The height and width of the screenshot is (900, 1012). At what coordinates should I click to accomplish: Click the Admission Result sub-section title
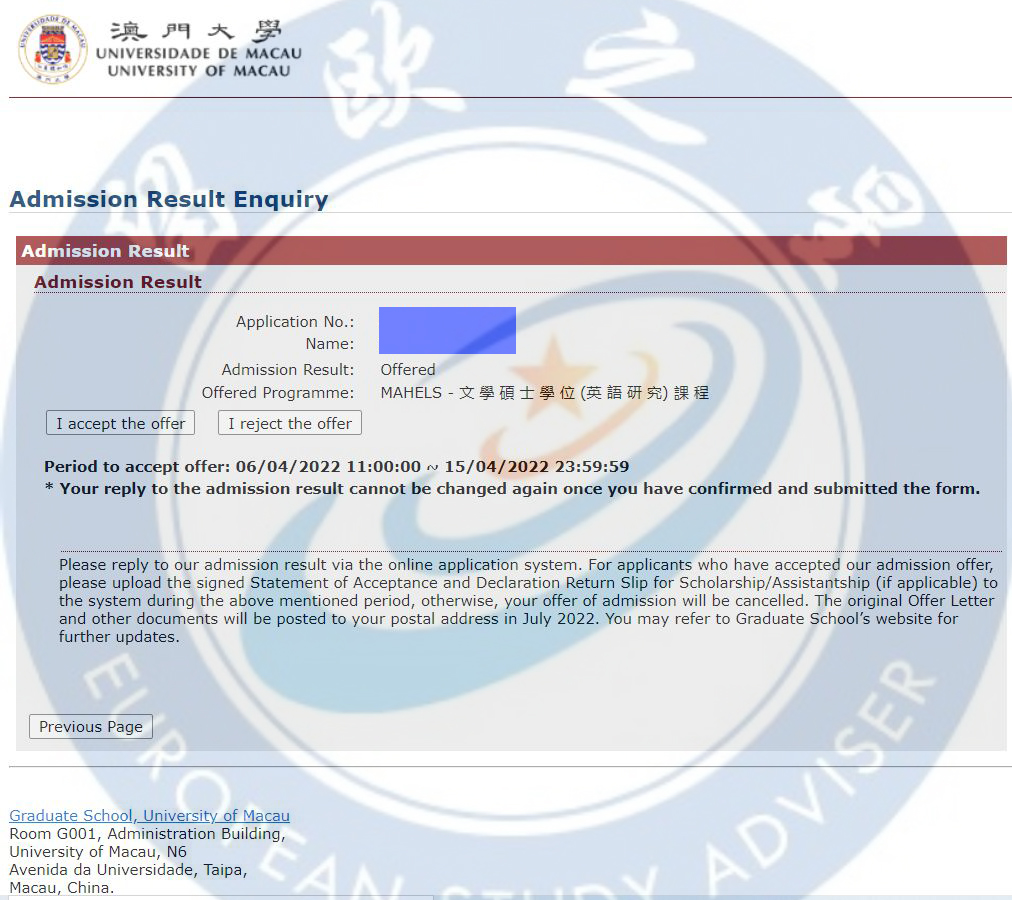(118, 281)
